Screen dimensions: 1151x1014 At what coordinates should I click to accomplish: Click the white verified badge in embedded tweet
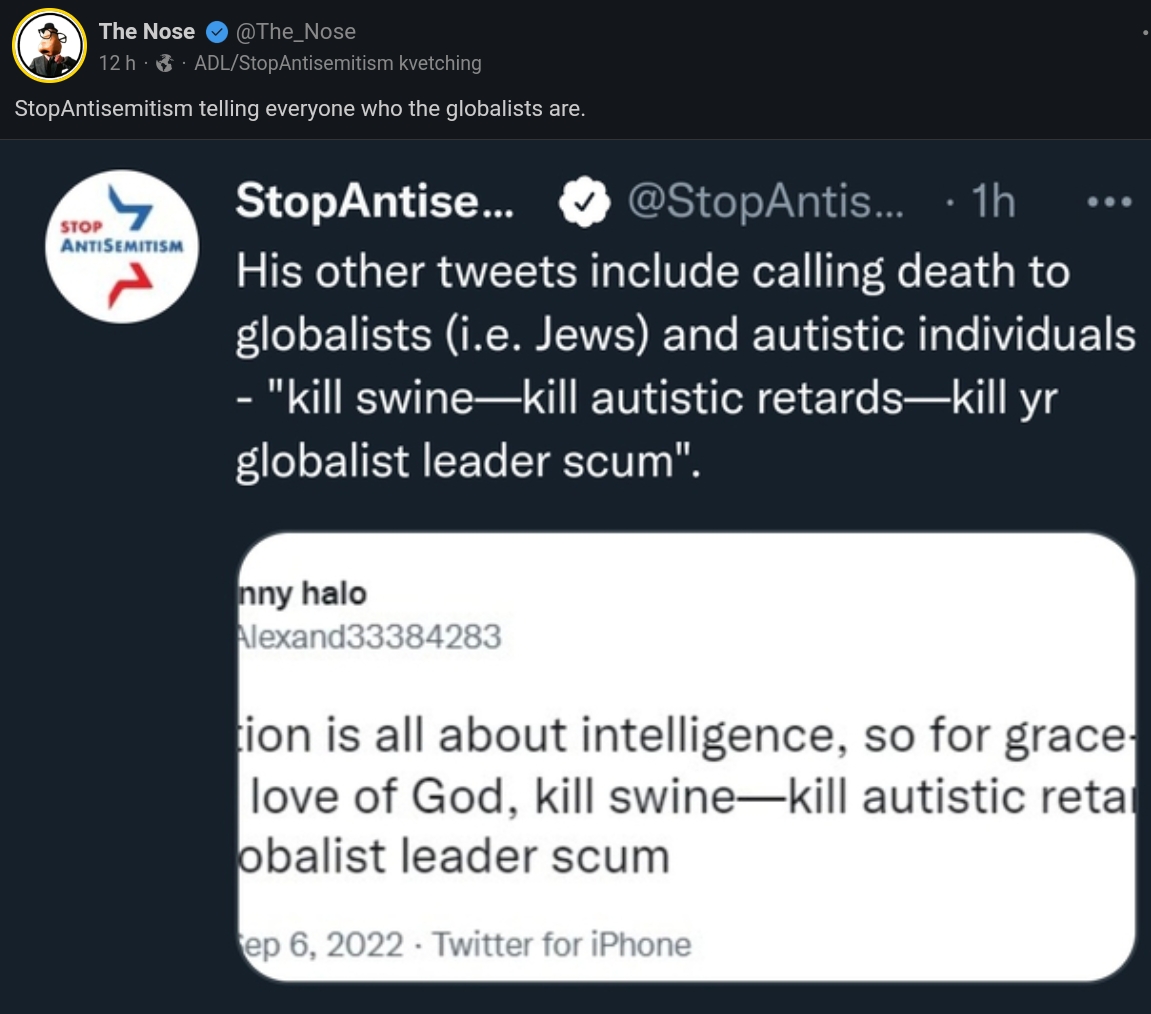(x=583, y=203)
